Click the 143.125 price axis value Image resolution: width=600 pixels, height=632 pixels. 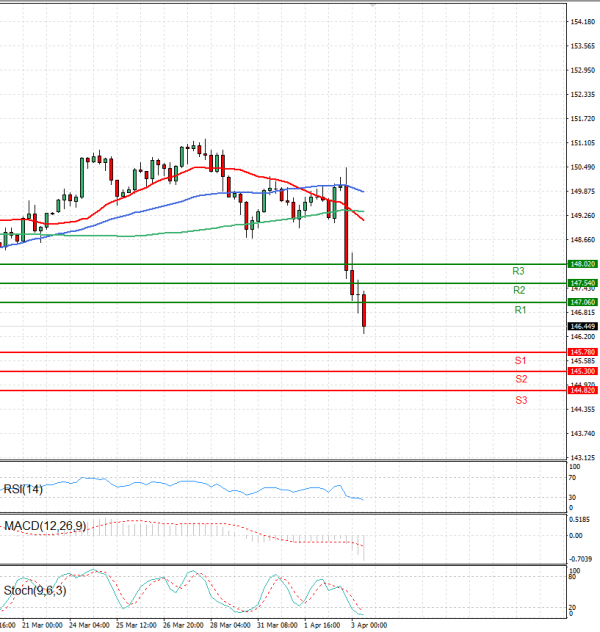click(x=583, y=457)
